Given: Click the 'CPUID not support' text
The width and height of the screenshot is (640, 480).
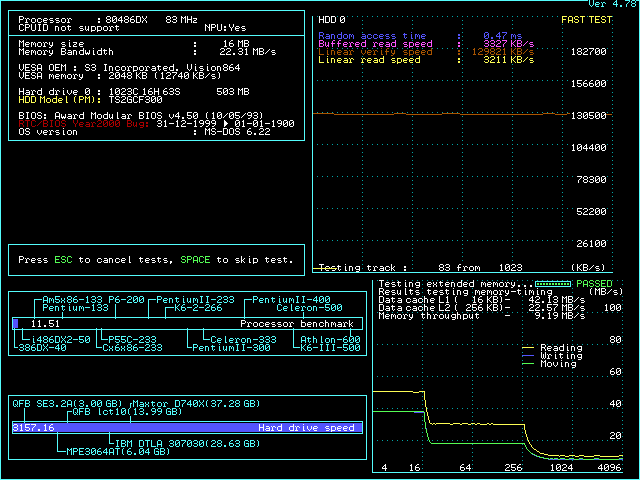Looking at the screenshot, I should (69, 28).
